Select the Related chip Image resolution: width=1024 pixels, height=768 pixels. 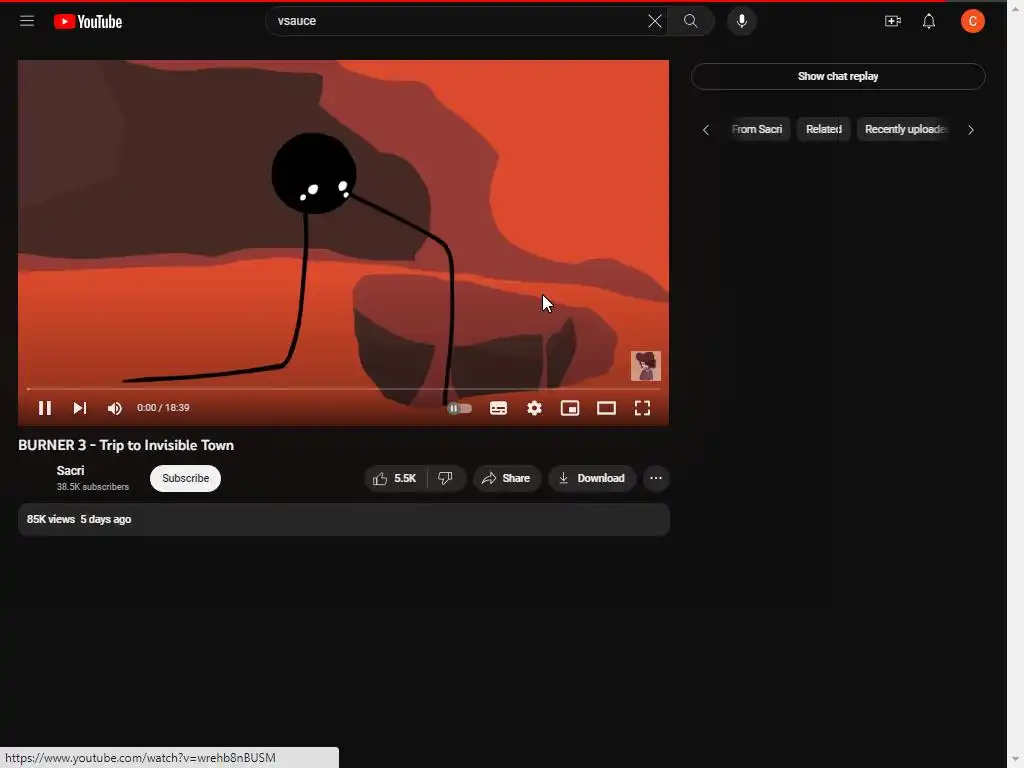(x=824, y=129)
